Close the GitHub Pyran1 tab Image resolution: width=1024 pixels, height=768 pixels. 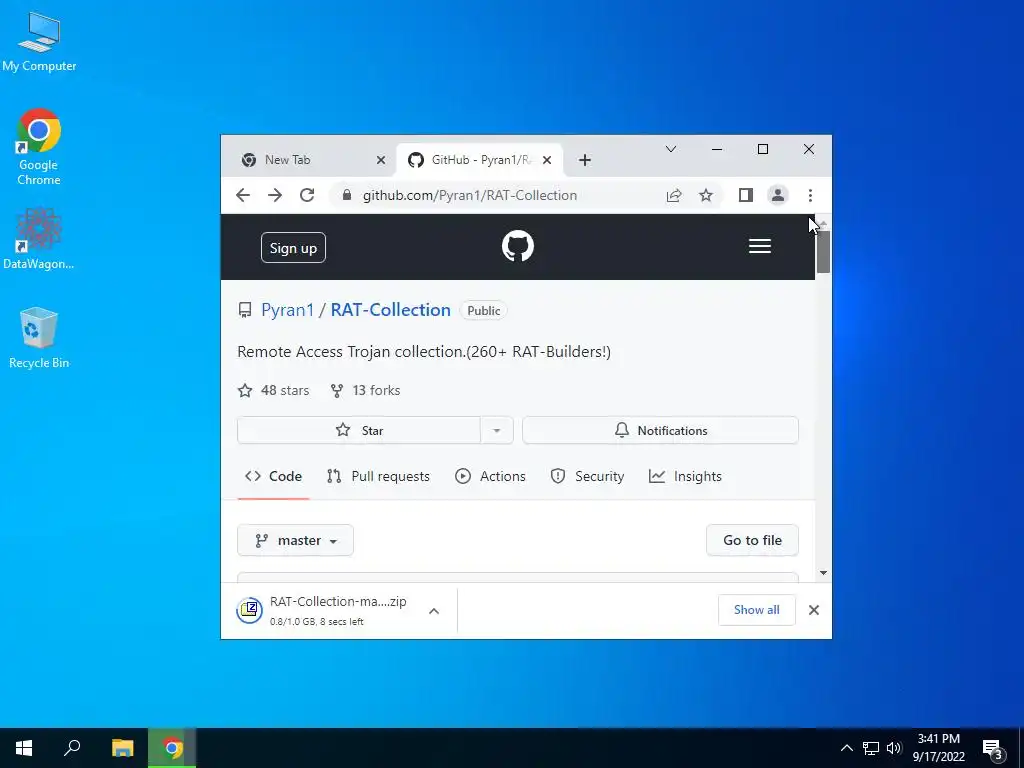[547, 160]
